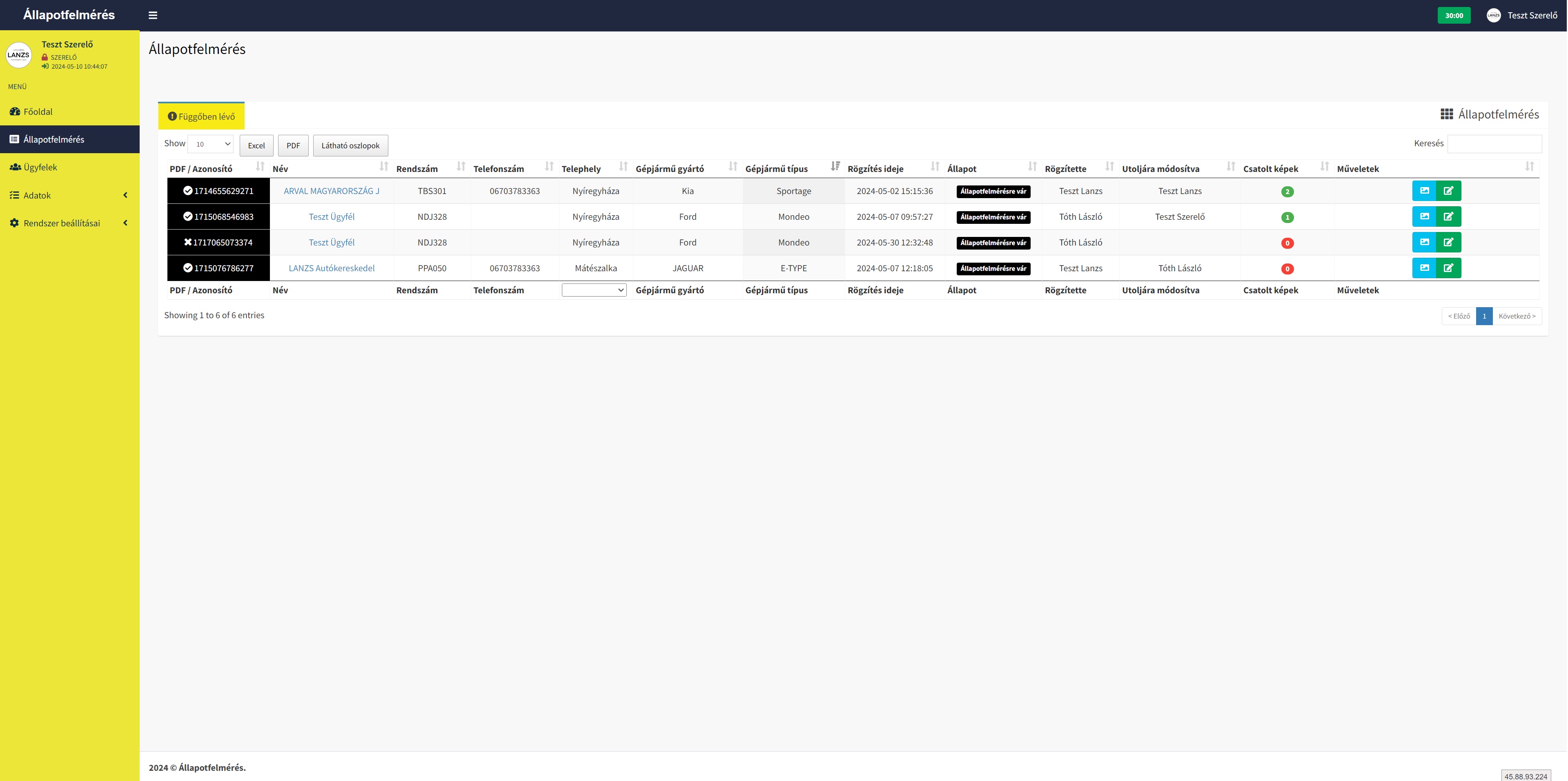The width and height of the screenshot is (1568, 781).
Task: Open the Telephely filter dropdown
Action: pyautogui.click(x=593, y=290)
